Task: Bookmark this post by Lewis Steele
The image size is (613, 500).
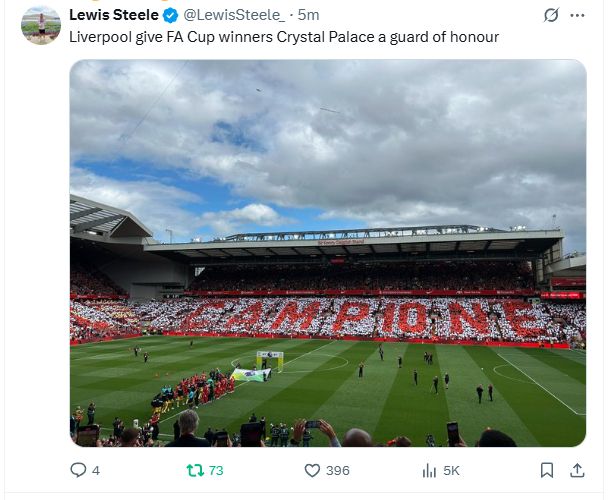Action: pyautogui.click(x=547, y=470)
